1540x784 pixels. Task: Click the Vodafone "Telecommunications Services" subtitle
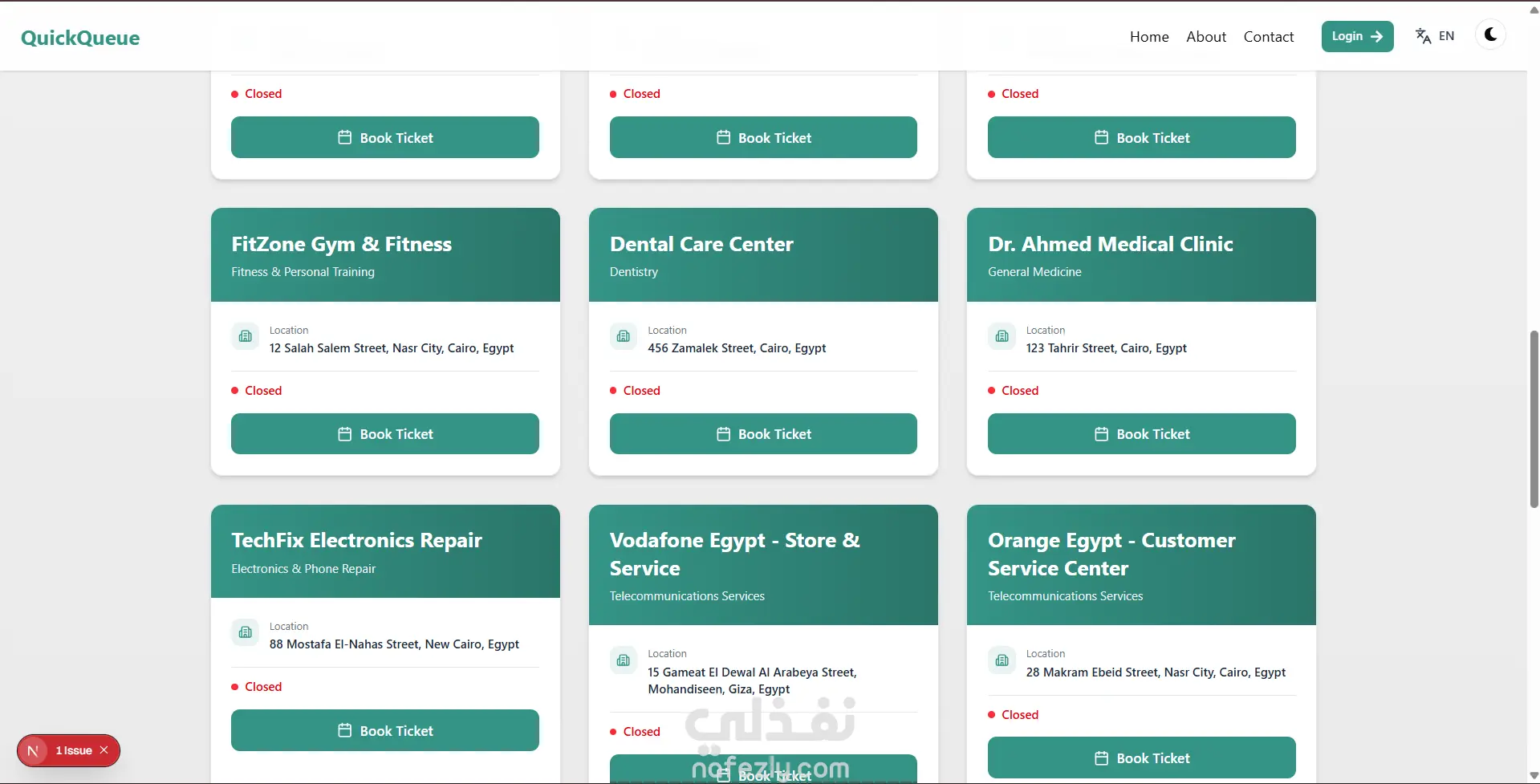pos(687,596)
